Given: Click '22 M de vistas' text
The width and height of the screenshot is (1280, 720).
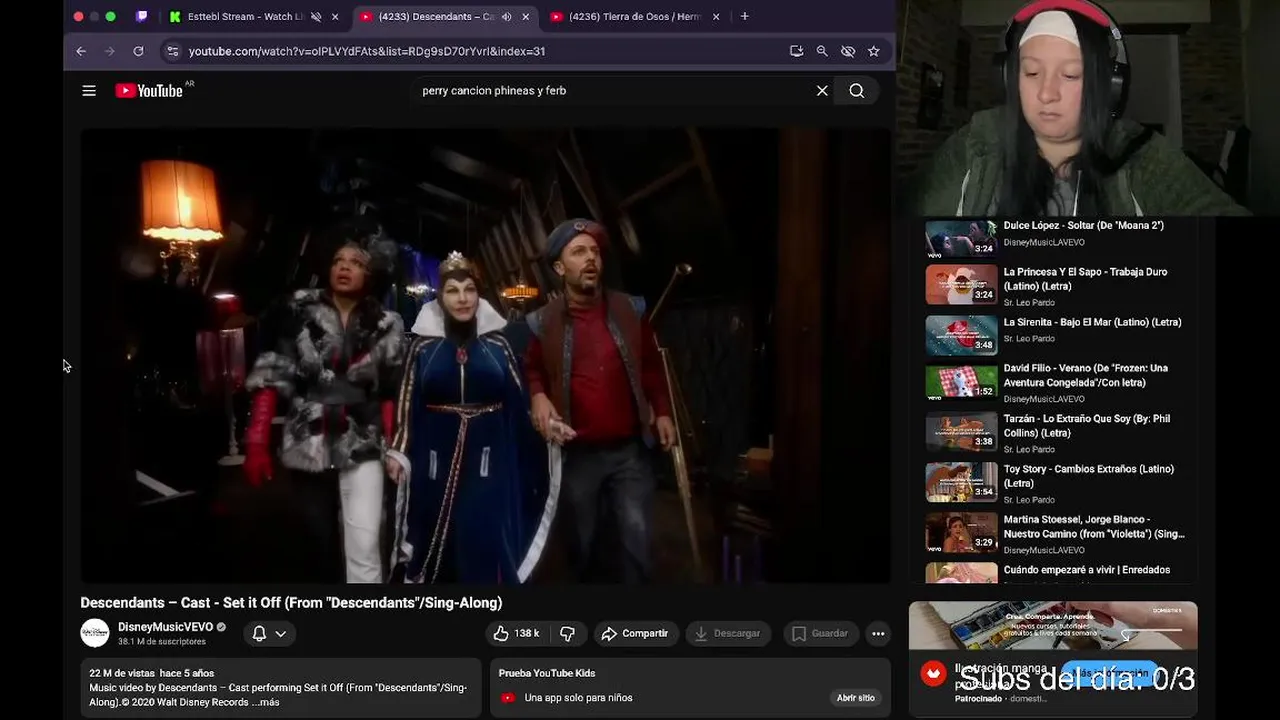Looking at the screenshot, I should click(x=122, y=674).
